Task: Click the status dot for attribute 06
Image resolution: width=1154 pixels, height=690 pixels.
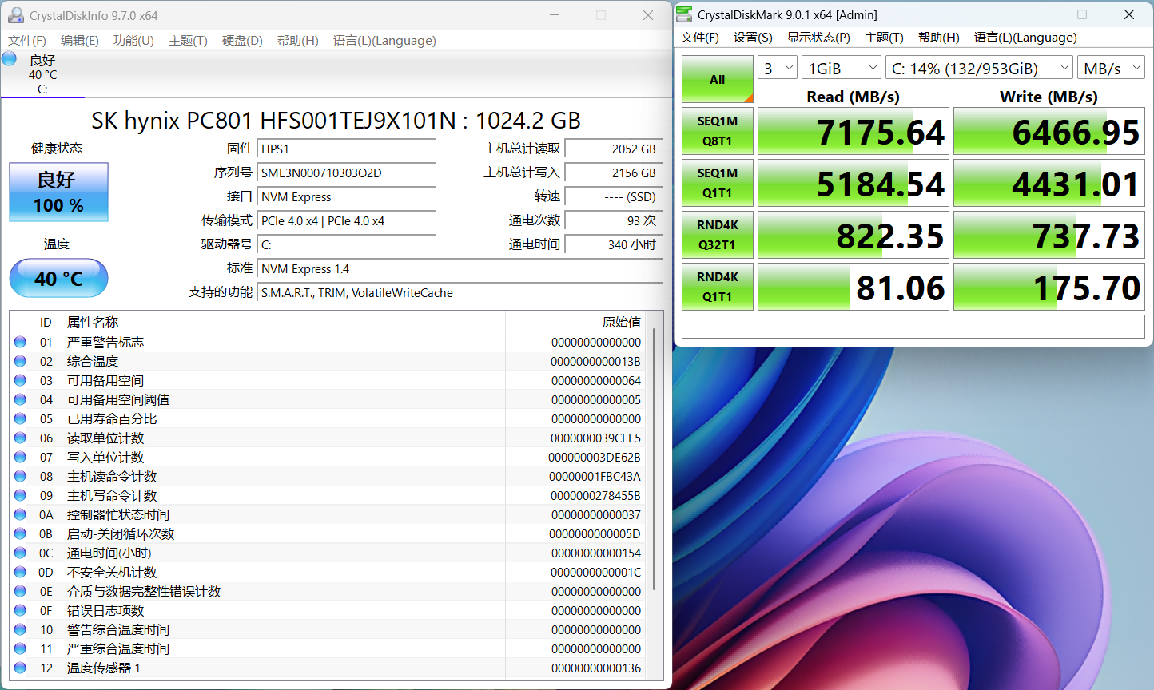Action: [20, 438]
